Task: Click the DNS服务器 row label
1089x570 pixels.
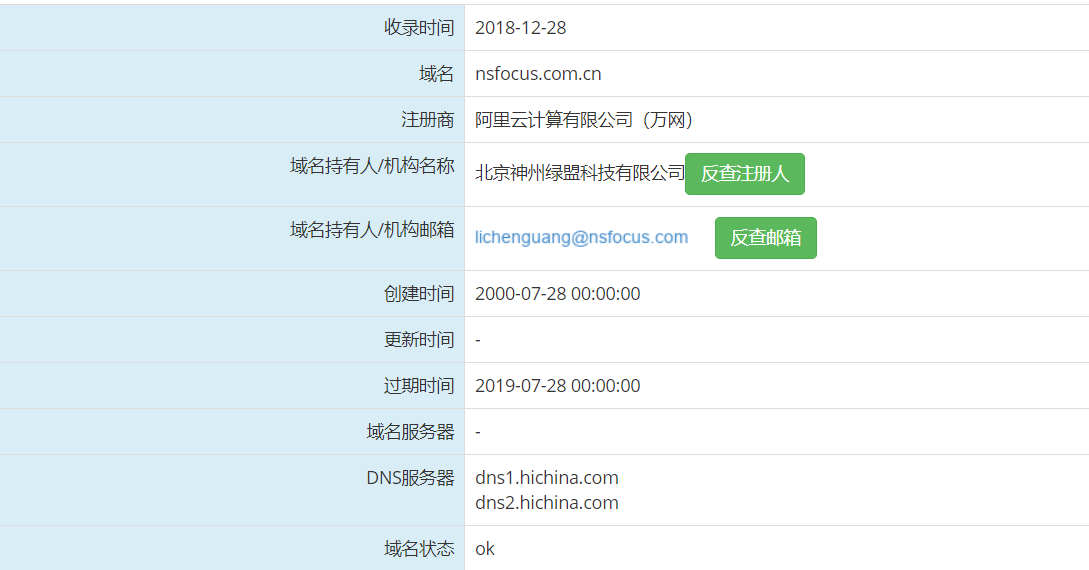Action: click(410, 478)
